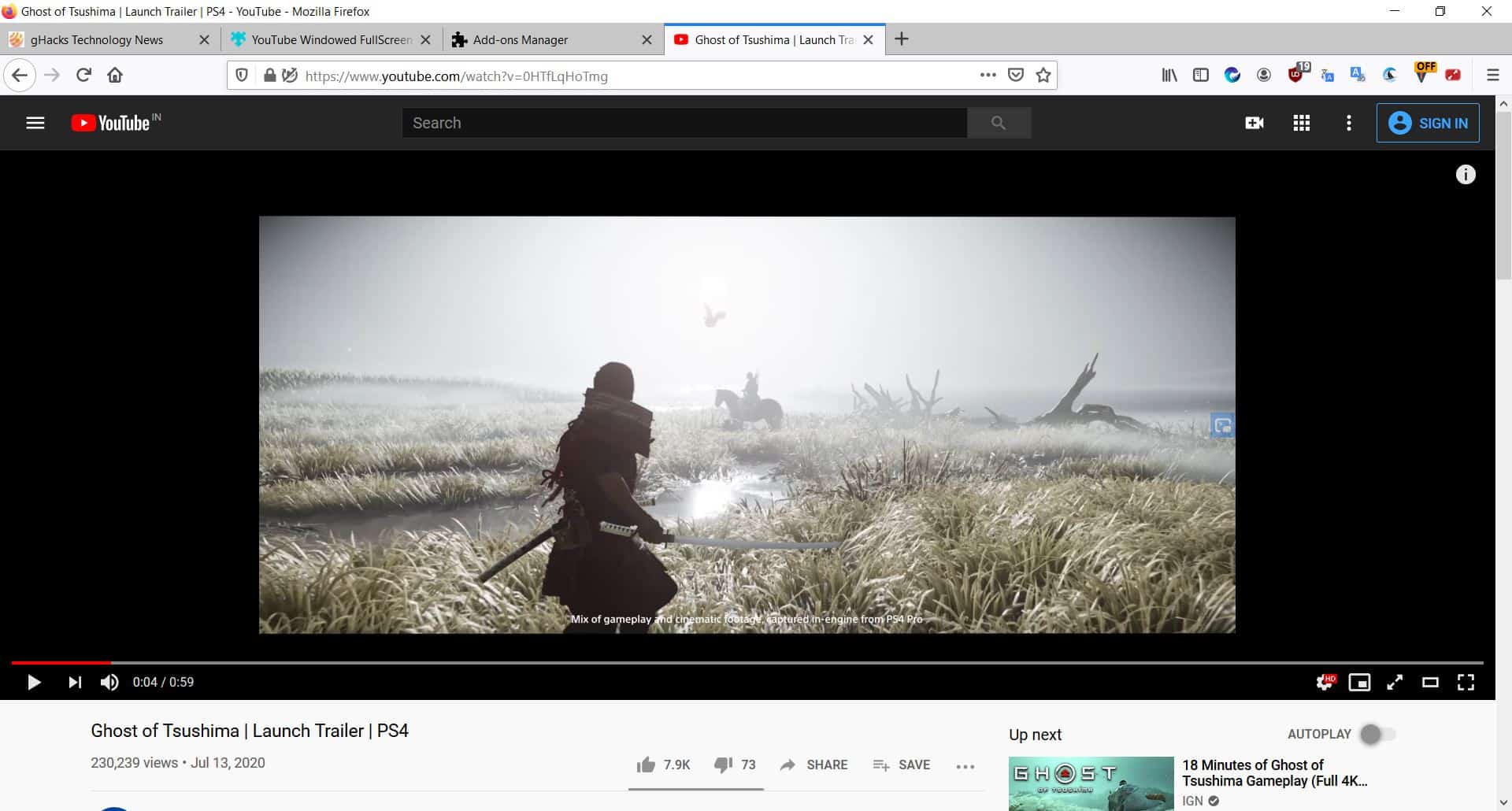This screenshot has width=1512, height=811.
Task: Open the Firefox home page
Action: [x=115, y=76]
